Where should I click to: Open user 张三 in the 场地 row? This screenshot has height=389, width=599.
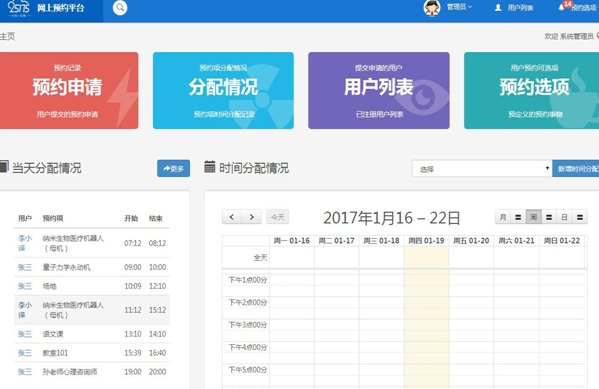pyautogui.click(x=25, y=286)
